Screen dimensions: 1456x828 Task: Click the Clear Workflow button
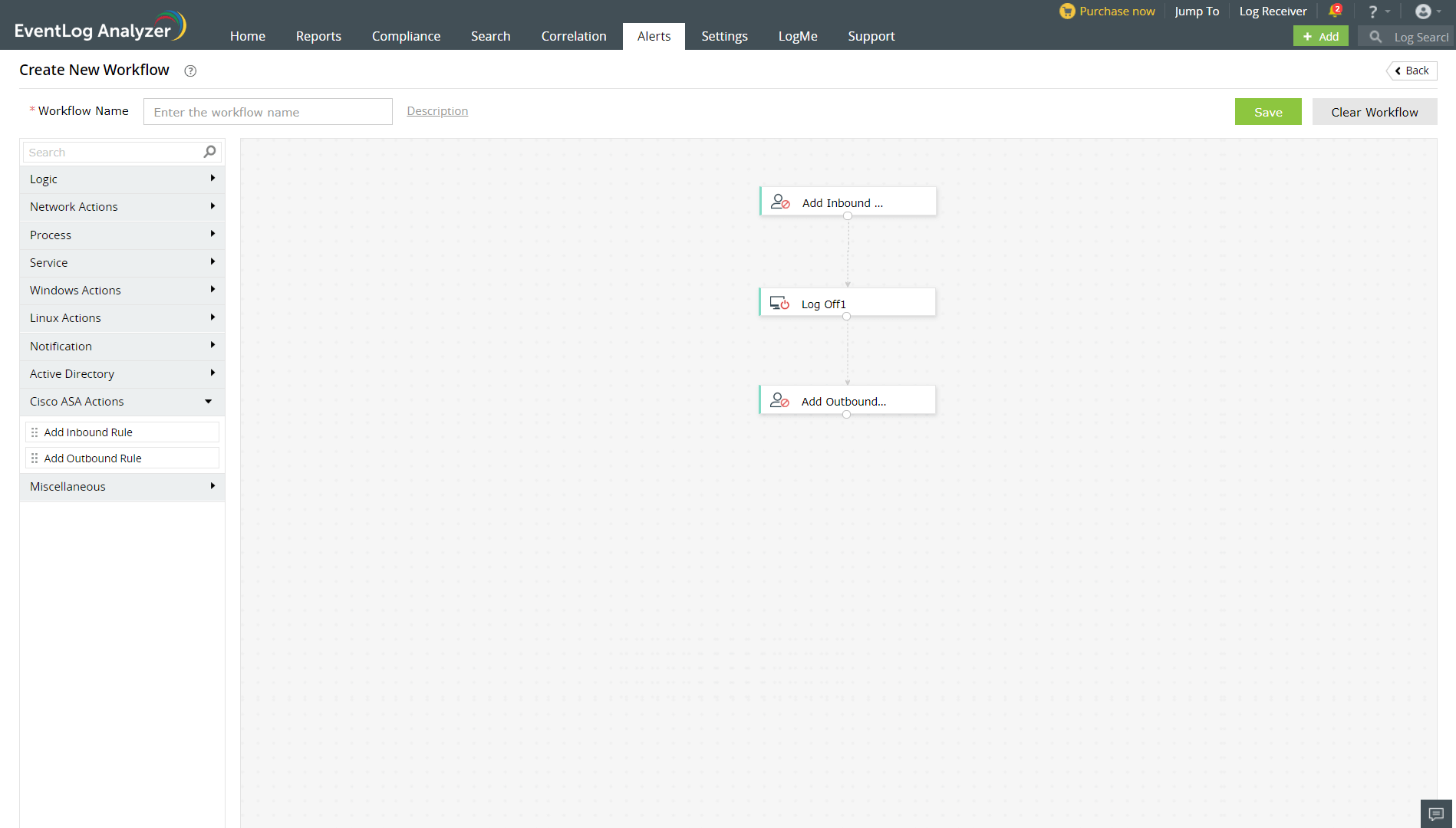tap(1375, 112)
